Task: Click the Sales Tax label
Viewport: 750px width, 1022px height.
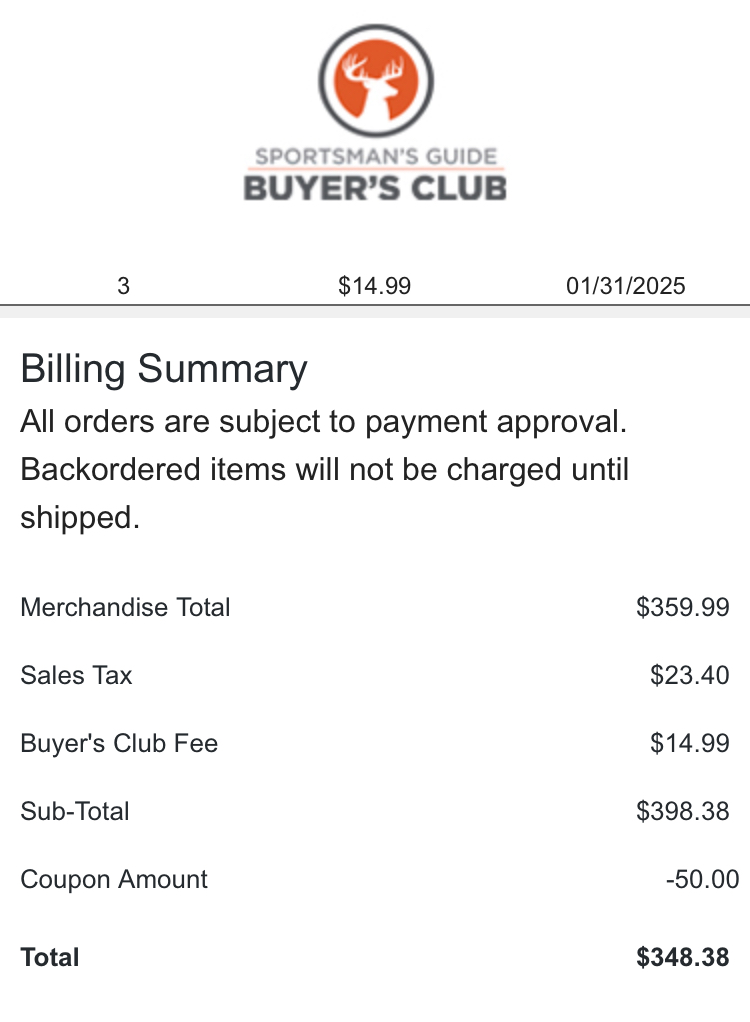Action: coord(76,675)
